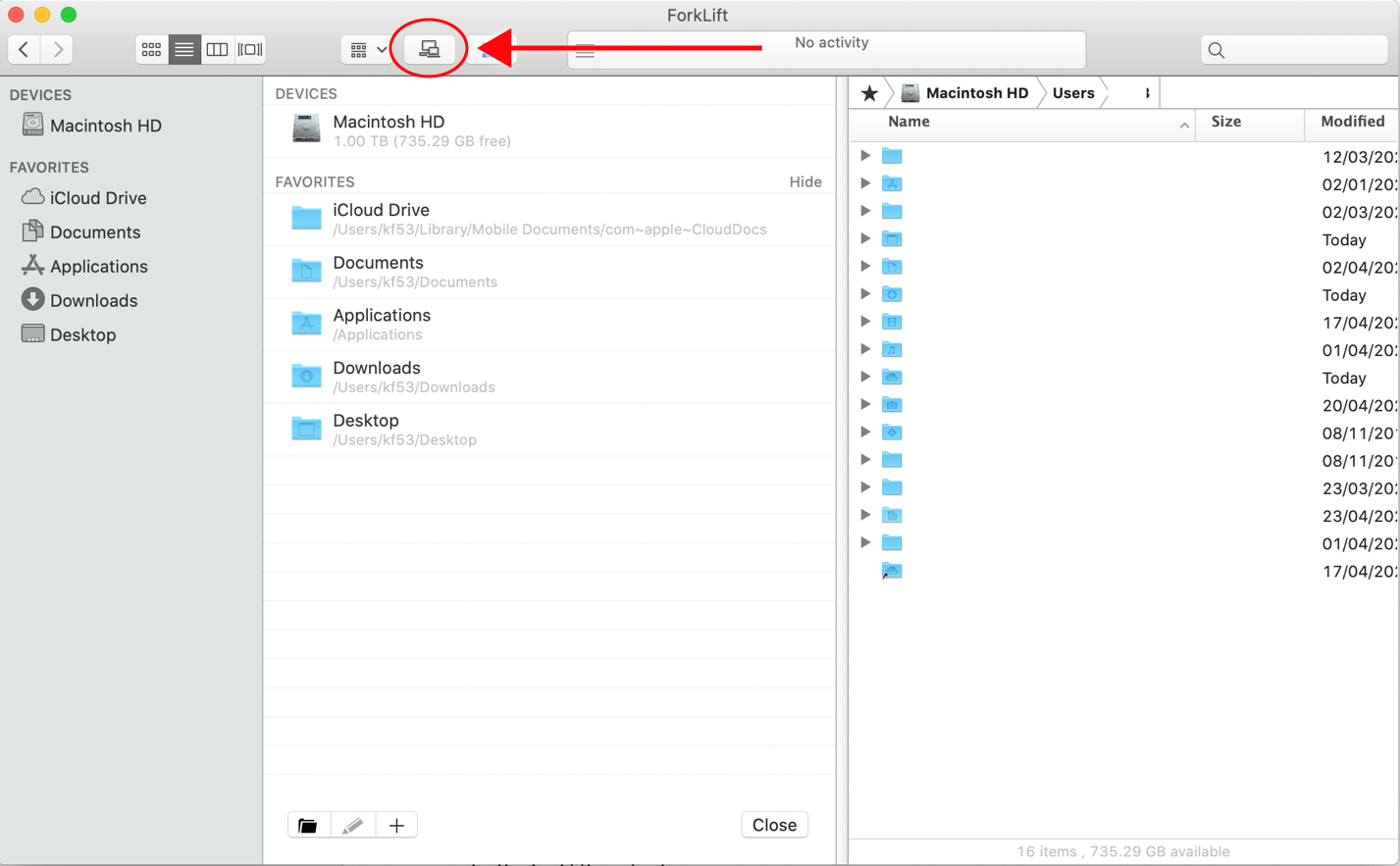Select the diamond-icon folder dated 08/11
The width and height of the screenshot is (1400, 866).
pos(892,432)
